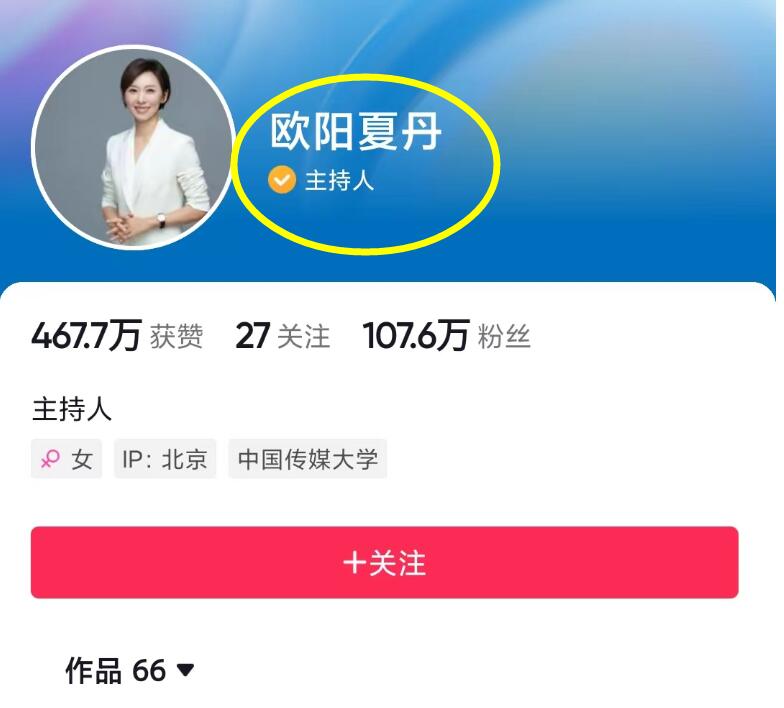Open the 27 关注 following list
784x708 pixels.
click(x=282, y=336)
